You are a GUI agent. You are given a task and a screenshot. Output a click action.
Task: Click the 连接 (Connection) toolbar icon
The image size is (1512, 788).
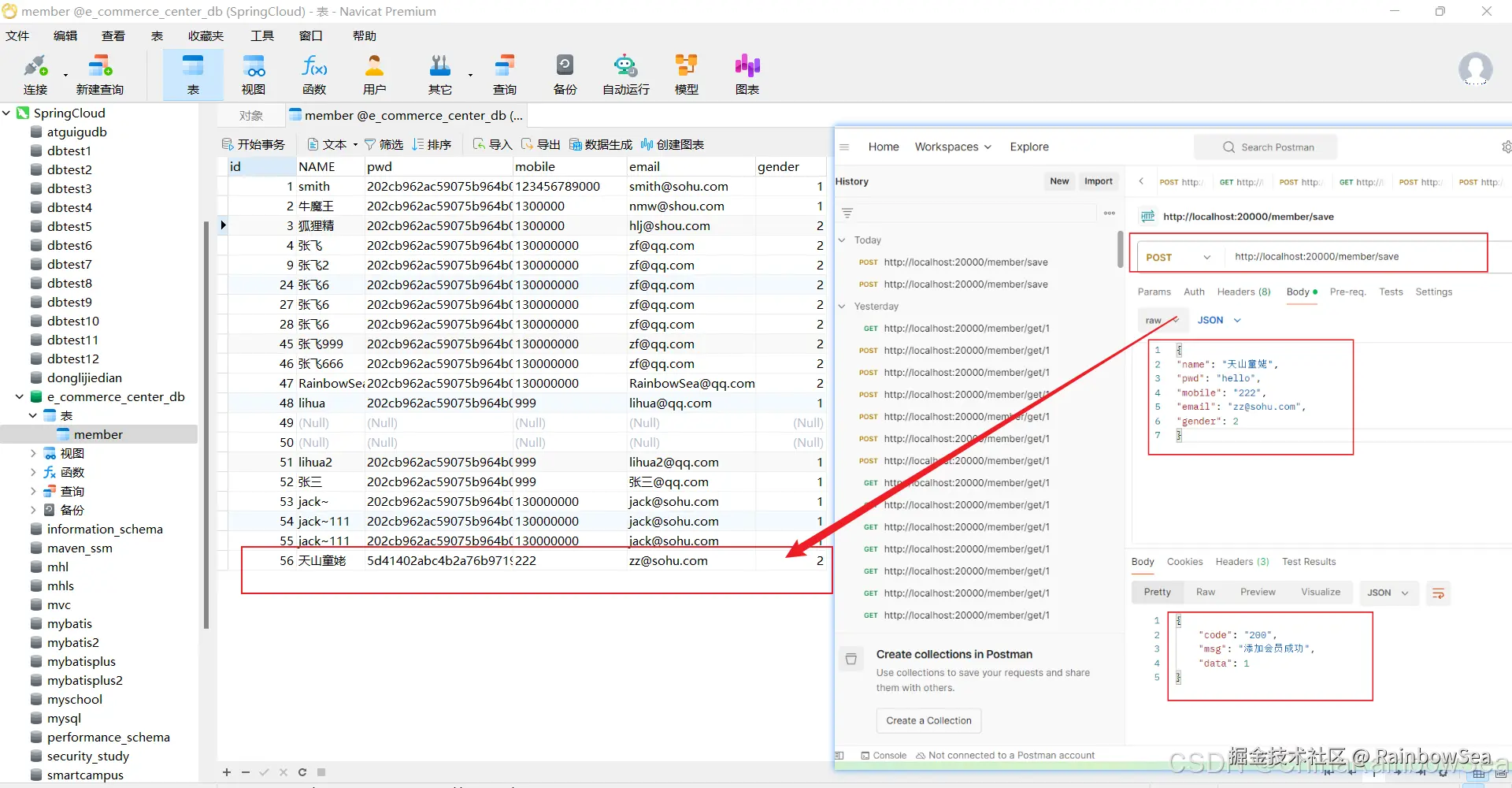(x=35, y=74)
